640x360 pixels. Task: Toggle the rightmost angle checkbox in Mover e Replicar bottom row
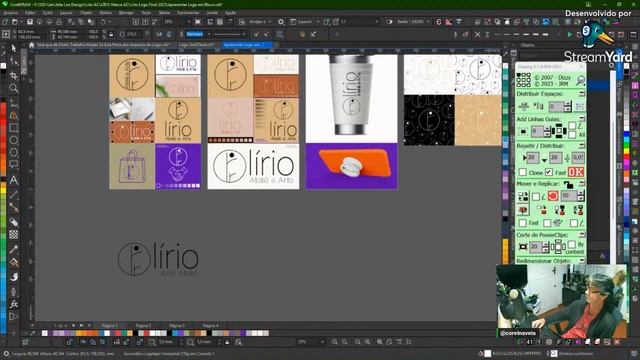click(574, 223)
